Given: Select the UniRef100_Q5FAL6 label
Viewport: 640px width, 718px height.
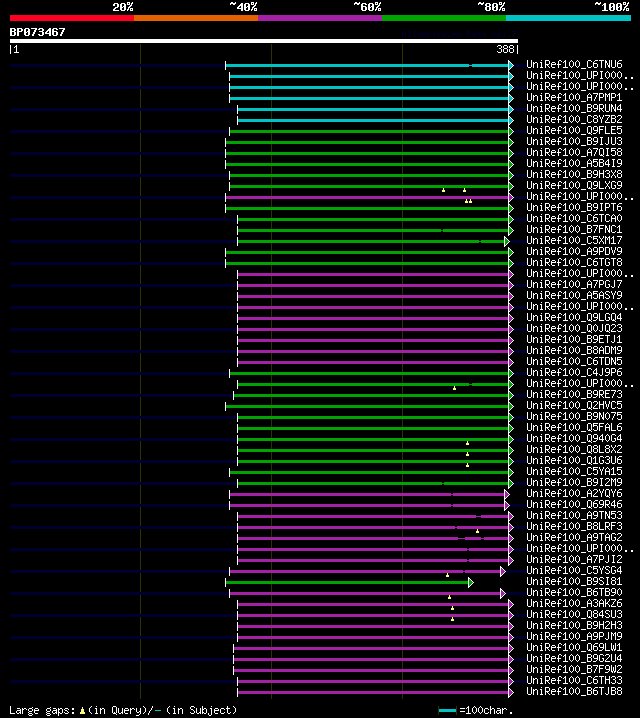Looking at the screenshot, I should point(574,427).
